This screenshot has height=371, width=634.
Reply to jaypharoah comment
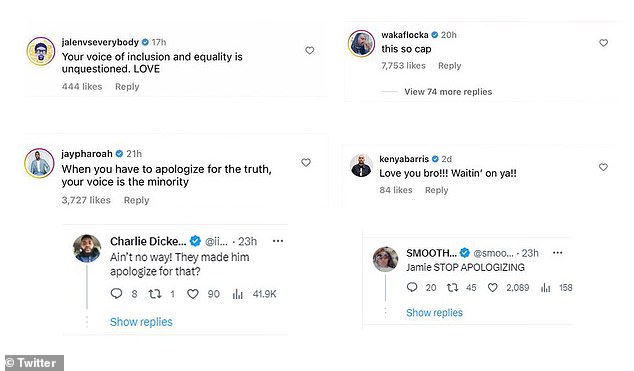click(136, 200)
